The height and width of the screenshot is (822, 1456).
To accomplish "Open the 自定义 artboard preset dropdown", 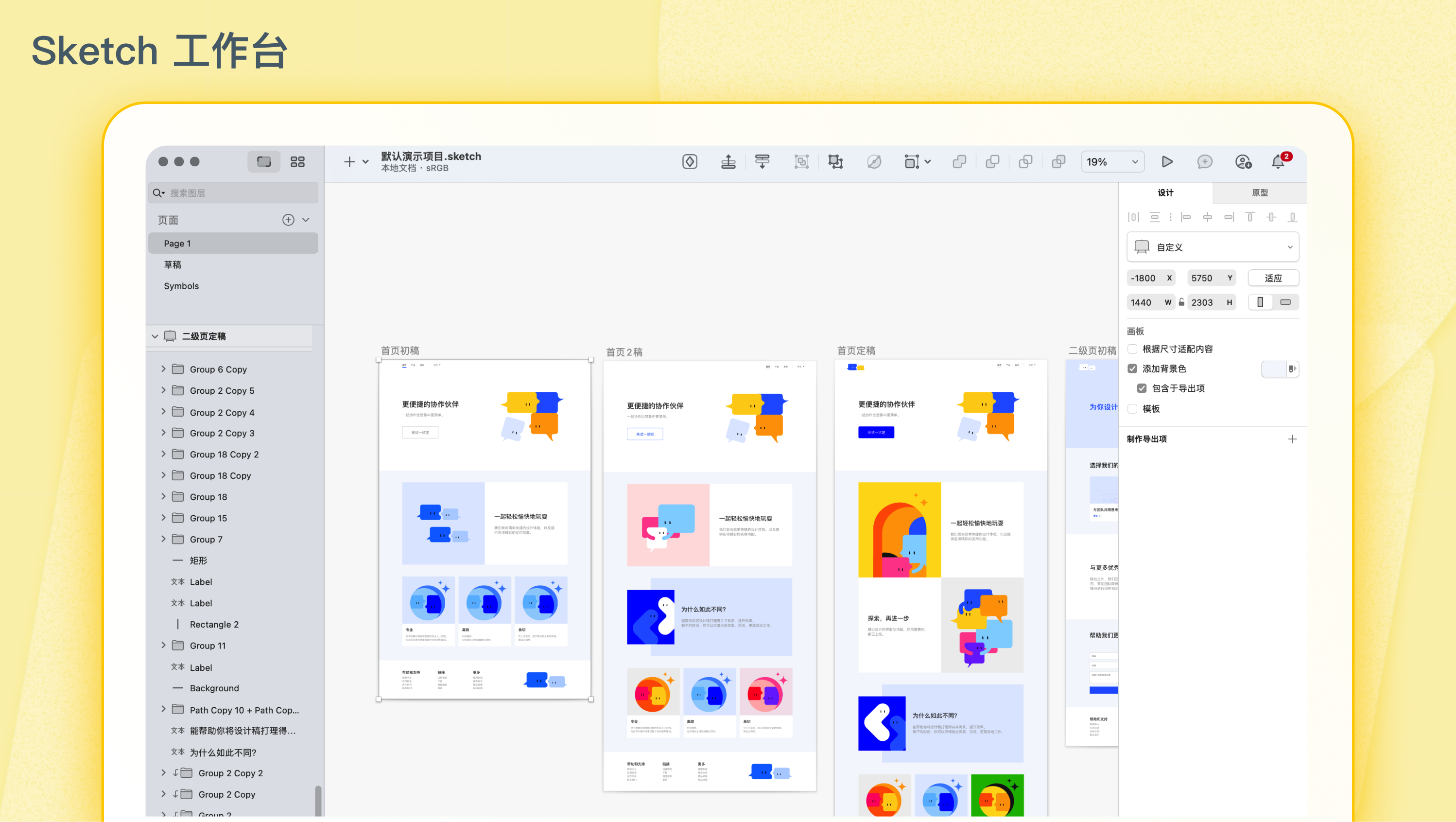I will [x=1213, y=247].
